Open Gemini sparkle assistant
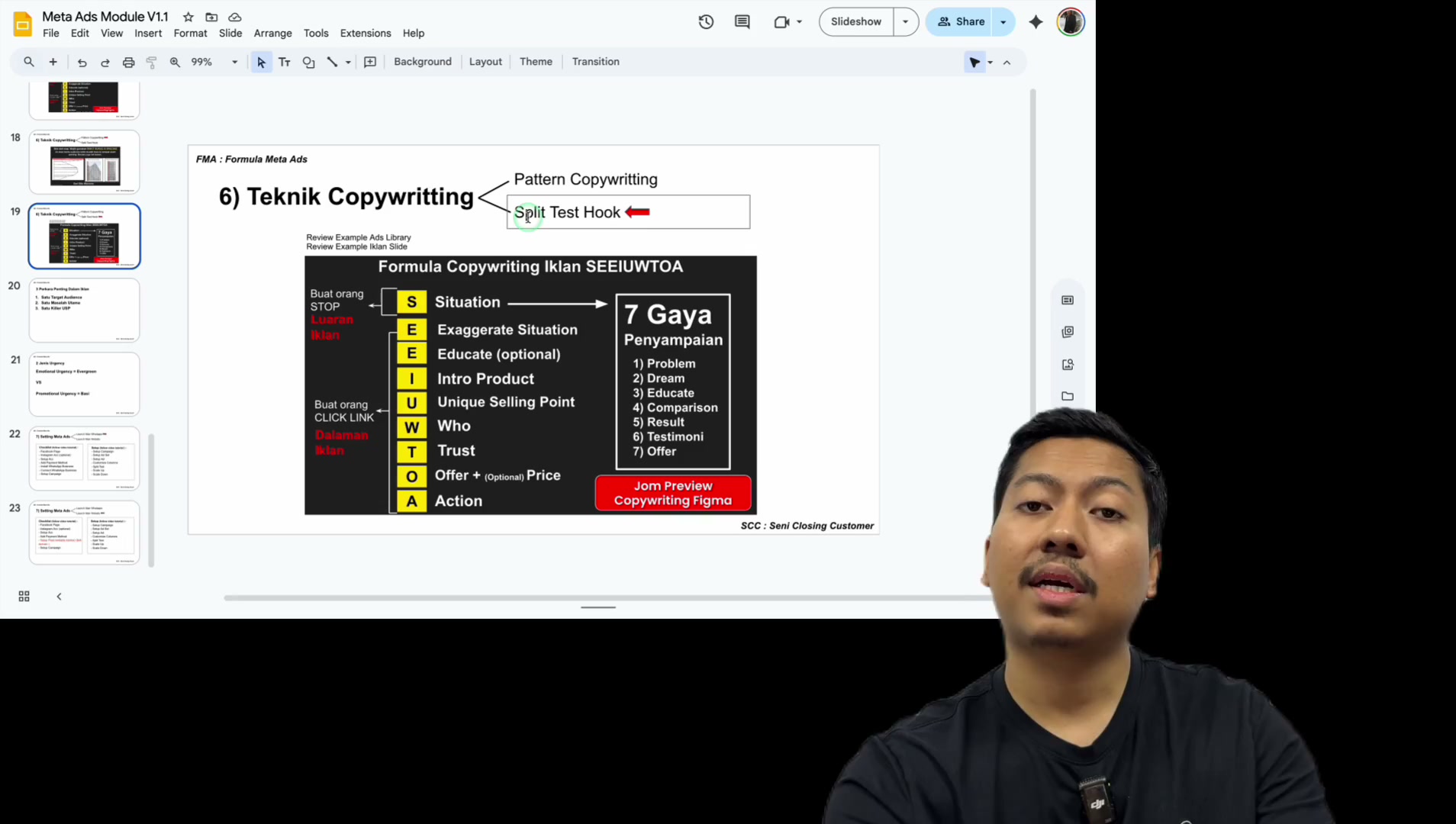This screenshot has height=824, width=1456. click(x=1036, y=22)
